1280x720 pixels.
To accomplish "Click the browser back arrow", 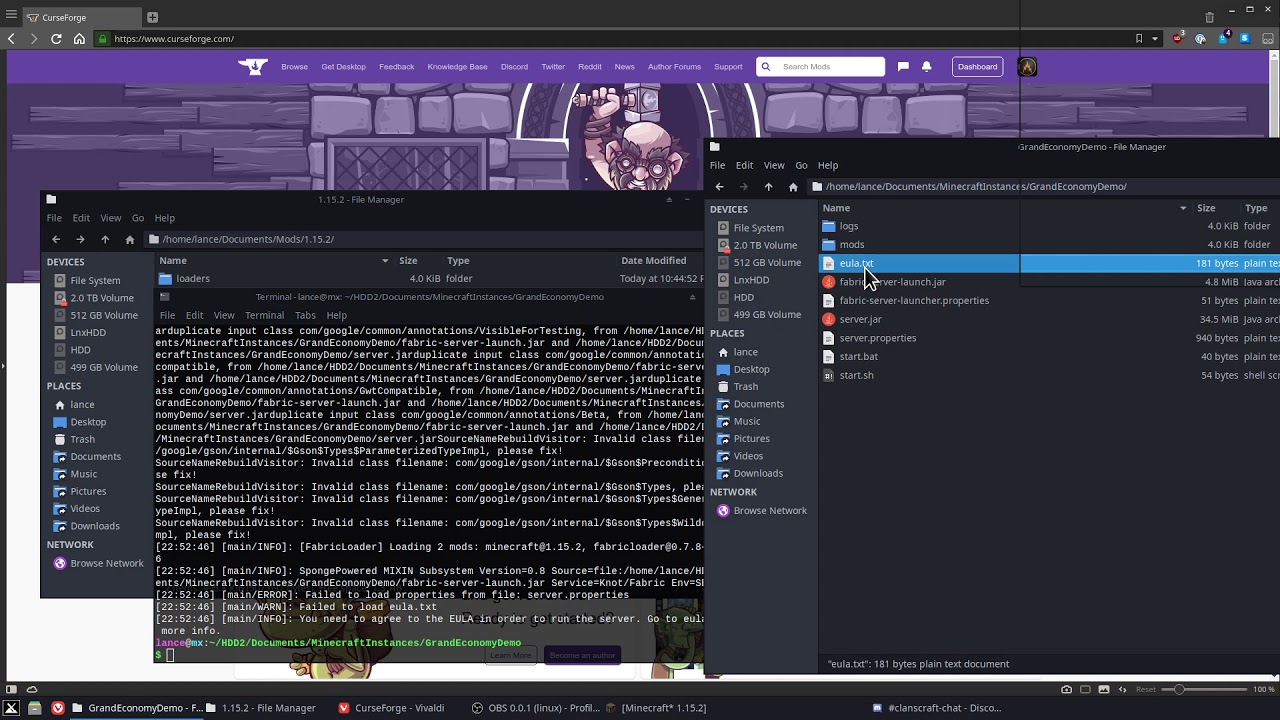I will pyautogui.click(x=11, y=39).
